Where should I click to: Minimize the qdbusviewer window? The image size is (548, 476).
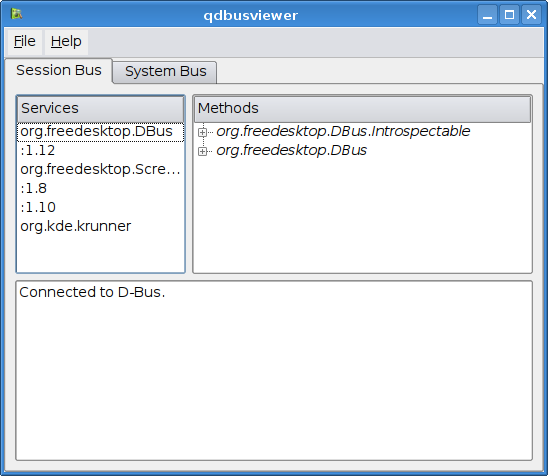tap(487, 15)
